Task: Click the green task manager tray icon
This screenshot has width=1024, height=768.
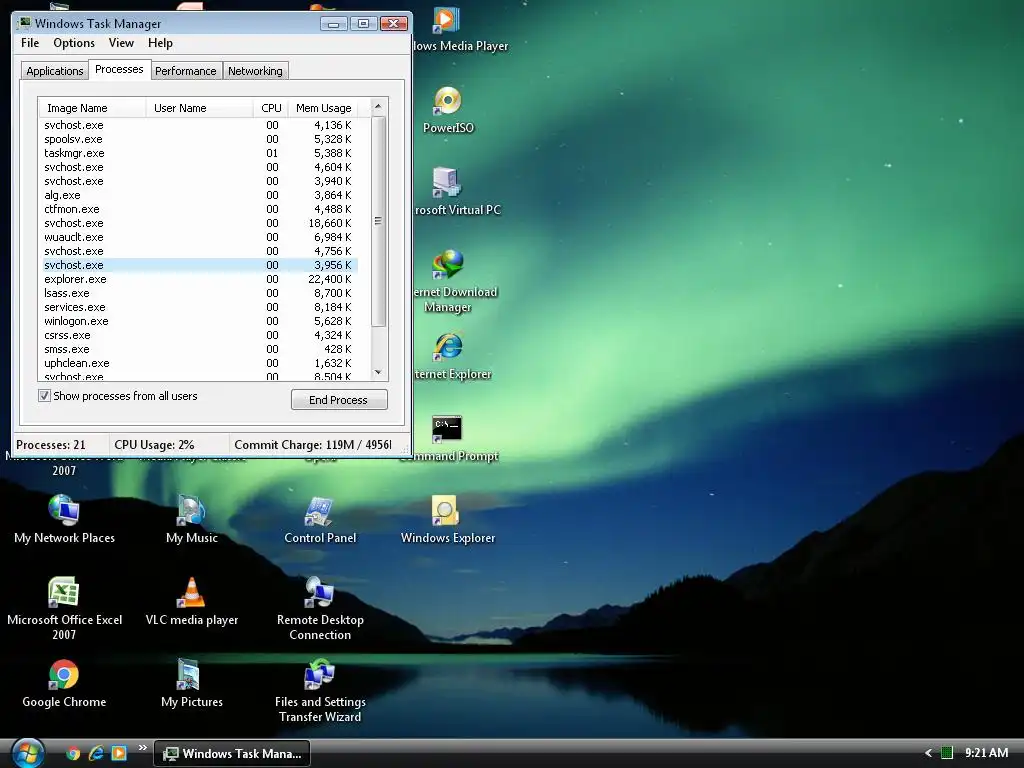Action: (x=947, y=753)
